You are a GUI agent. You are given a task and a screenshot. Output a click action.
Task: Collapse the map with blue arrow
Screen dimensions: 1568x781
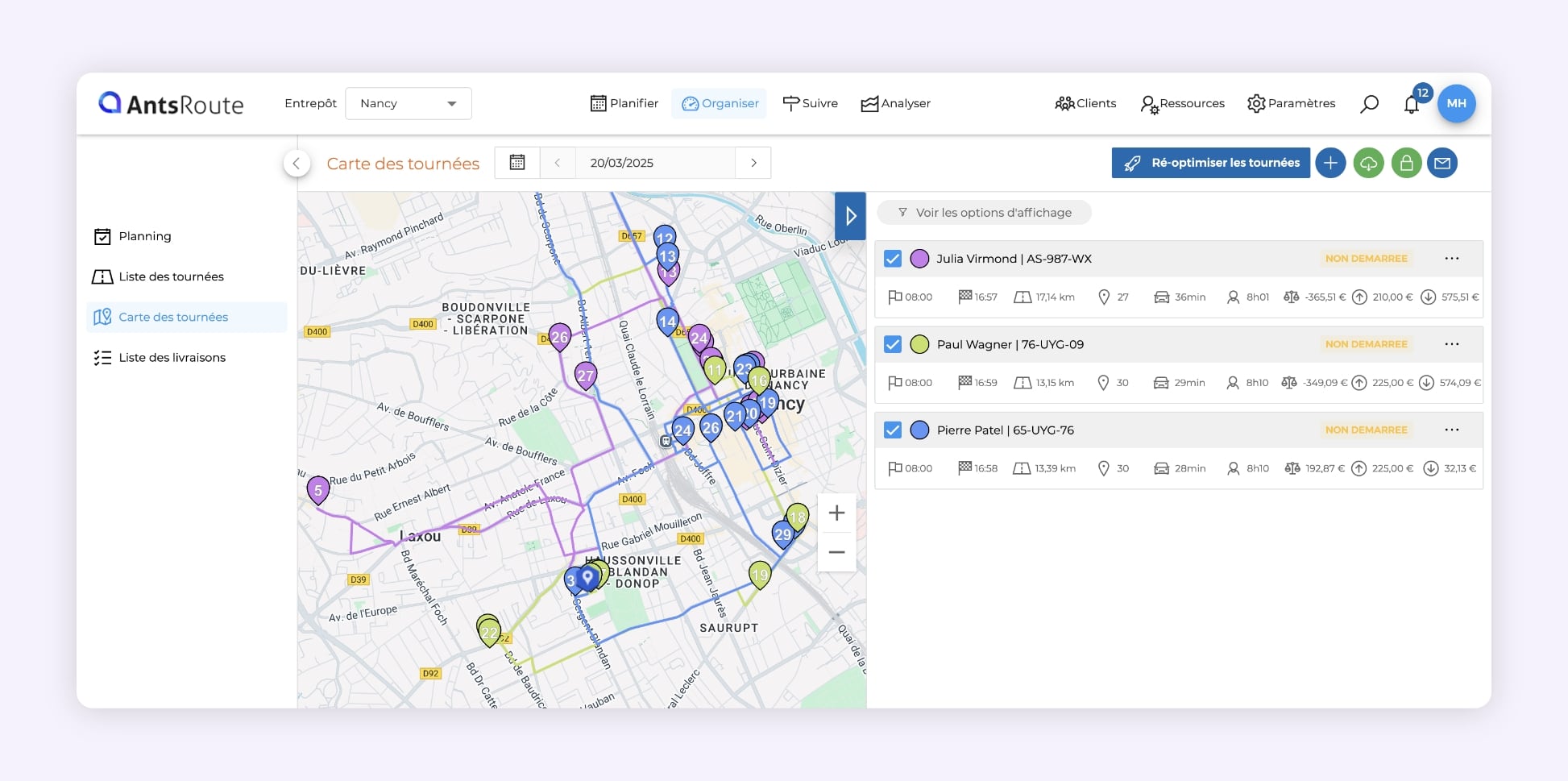coord(850,216)
